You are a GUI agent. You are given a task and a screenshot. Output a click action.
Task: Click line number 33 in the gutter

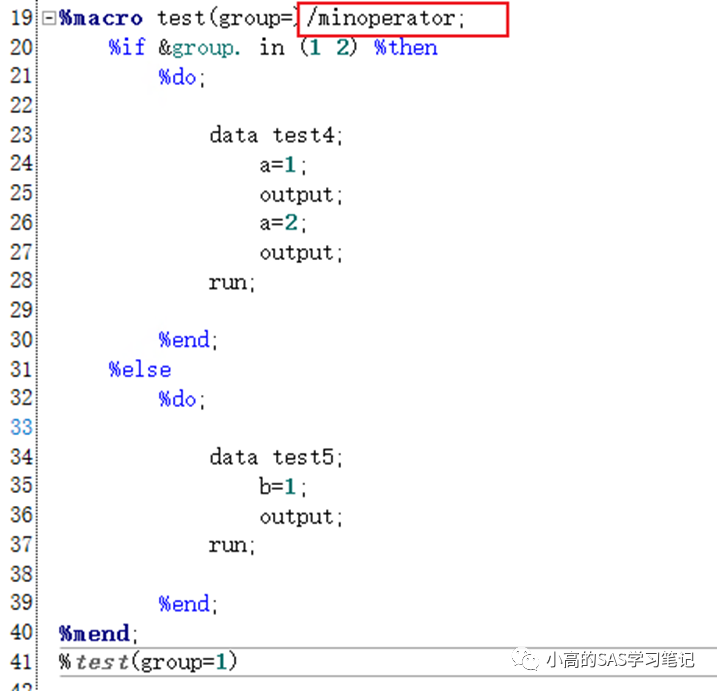point(21,428)
